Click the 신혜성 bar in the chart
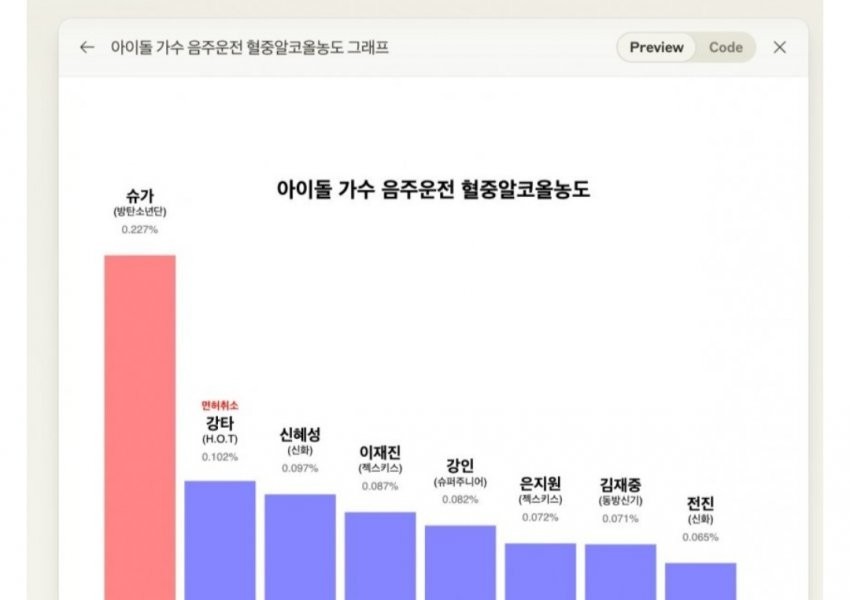Image resolution: width=850 pixels, height=600 pixels. [300, 545]
